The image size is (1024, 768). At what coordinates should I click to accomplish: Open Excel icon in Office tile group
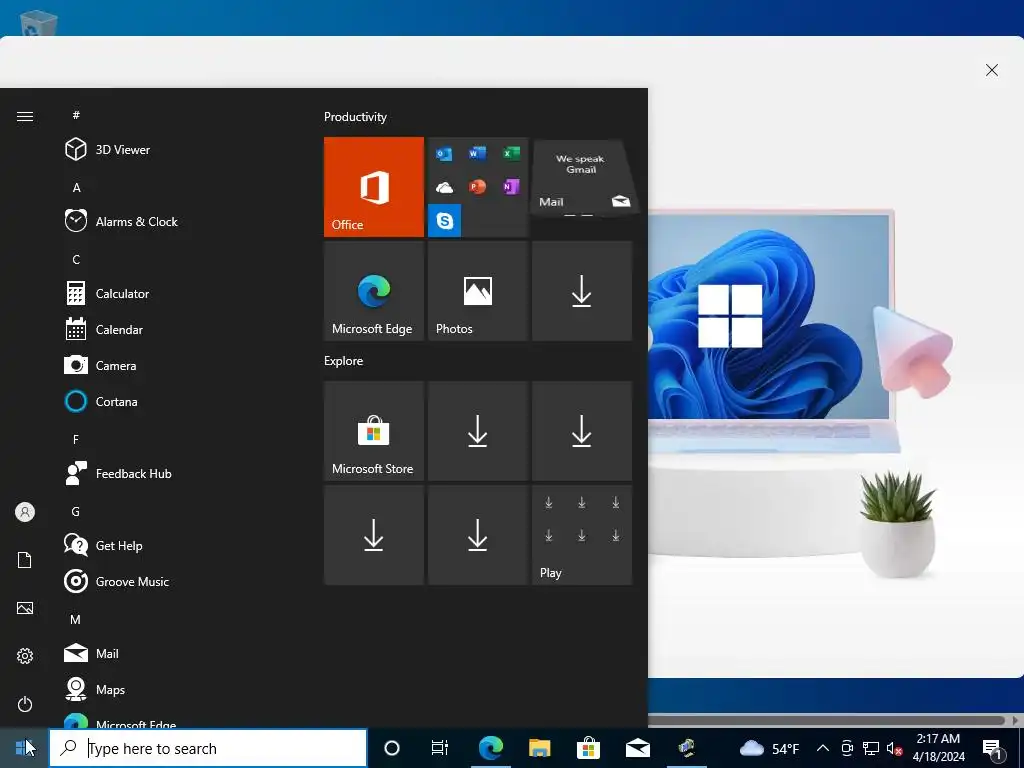(511, 153)
